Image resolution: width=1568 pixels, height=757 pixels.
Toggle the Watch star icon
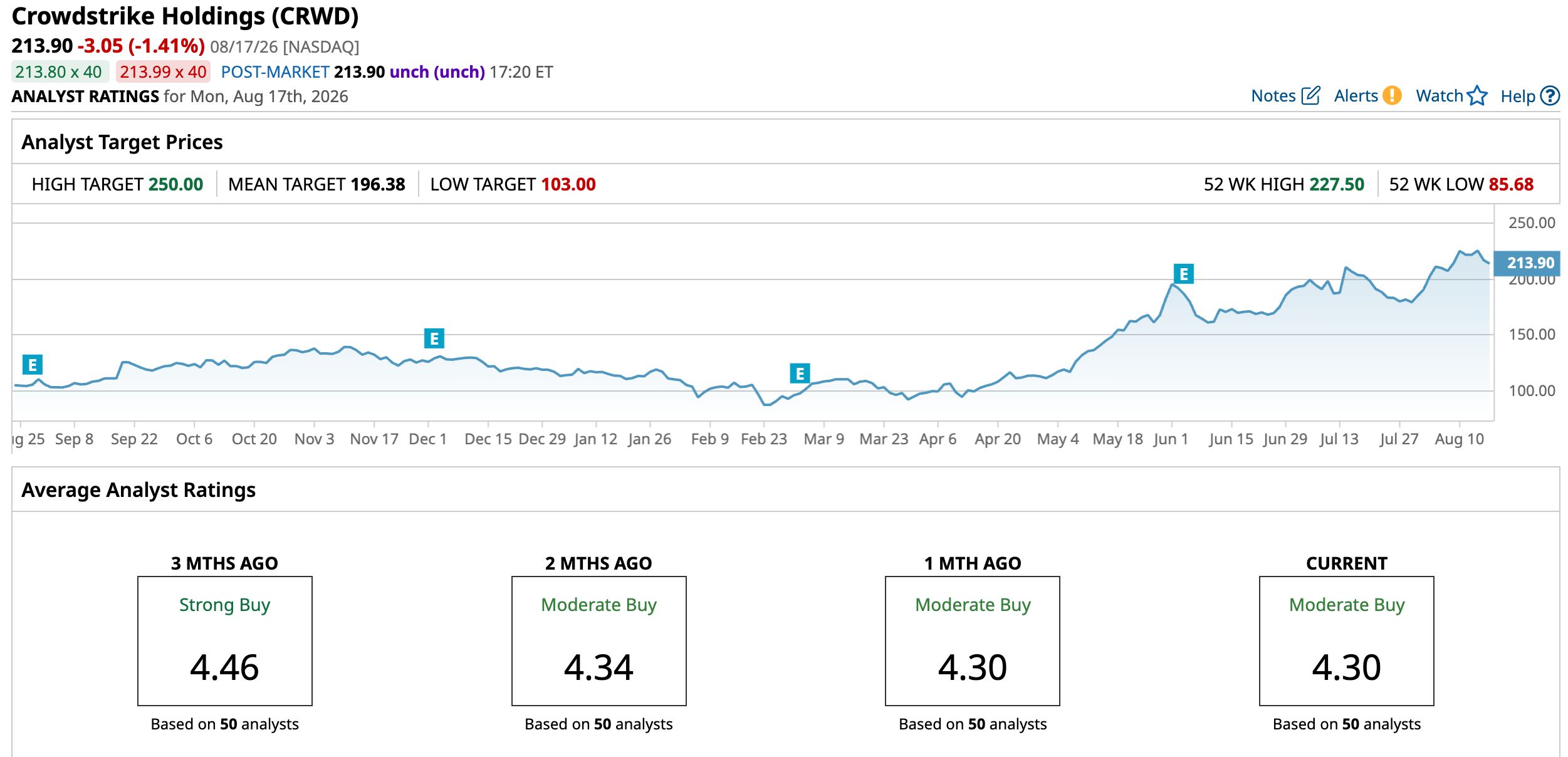(x=1477, y=96)
